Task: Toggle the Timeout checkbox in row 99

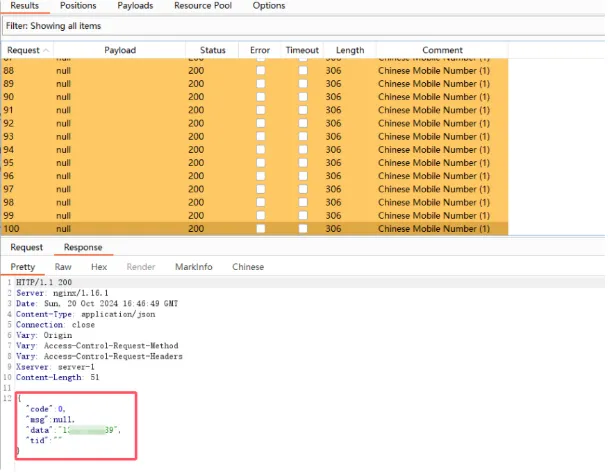Action: point(303,216)
